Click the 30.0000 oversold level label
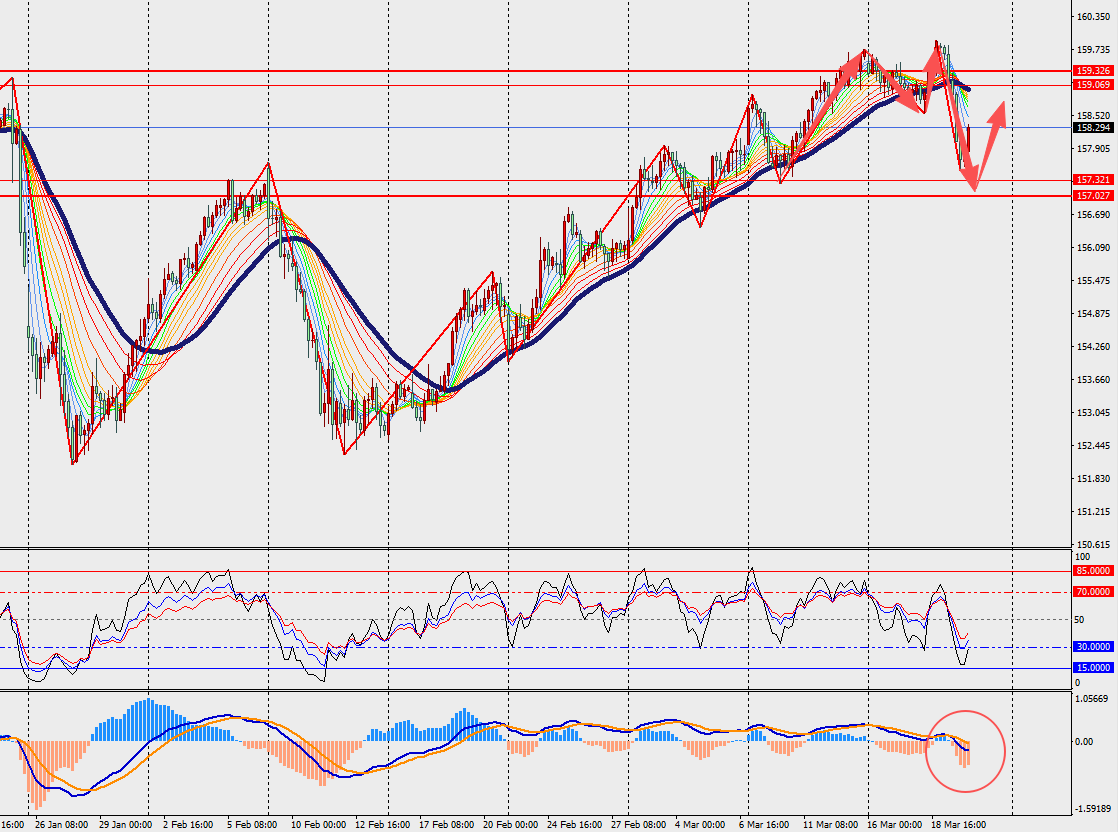Screen dimensions: 1119x832 (1094, 647)
